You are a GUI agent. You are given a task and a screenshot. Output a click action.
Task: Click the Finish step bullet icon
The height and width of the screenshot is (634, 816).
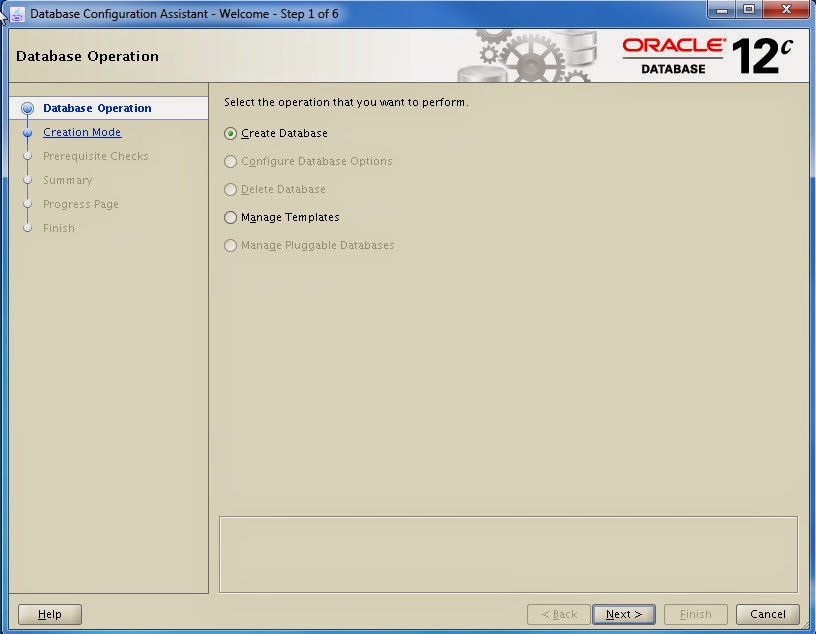27,228
